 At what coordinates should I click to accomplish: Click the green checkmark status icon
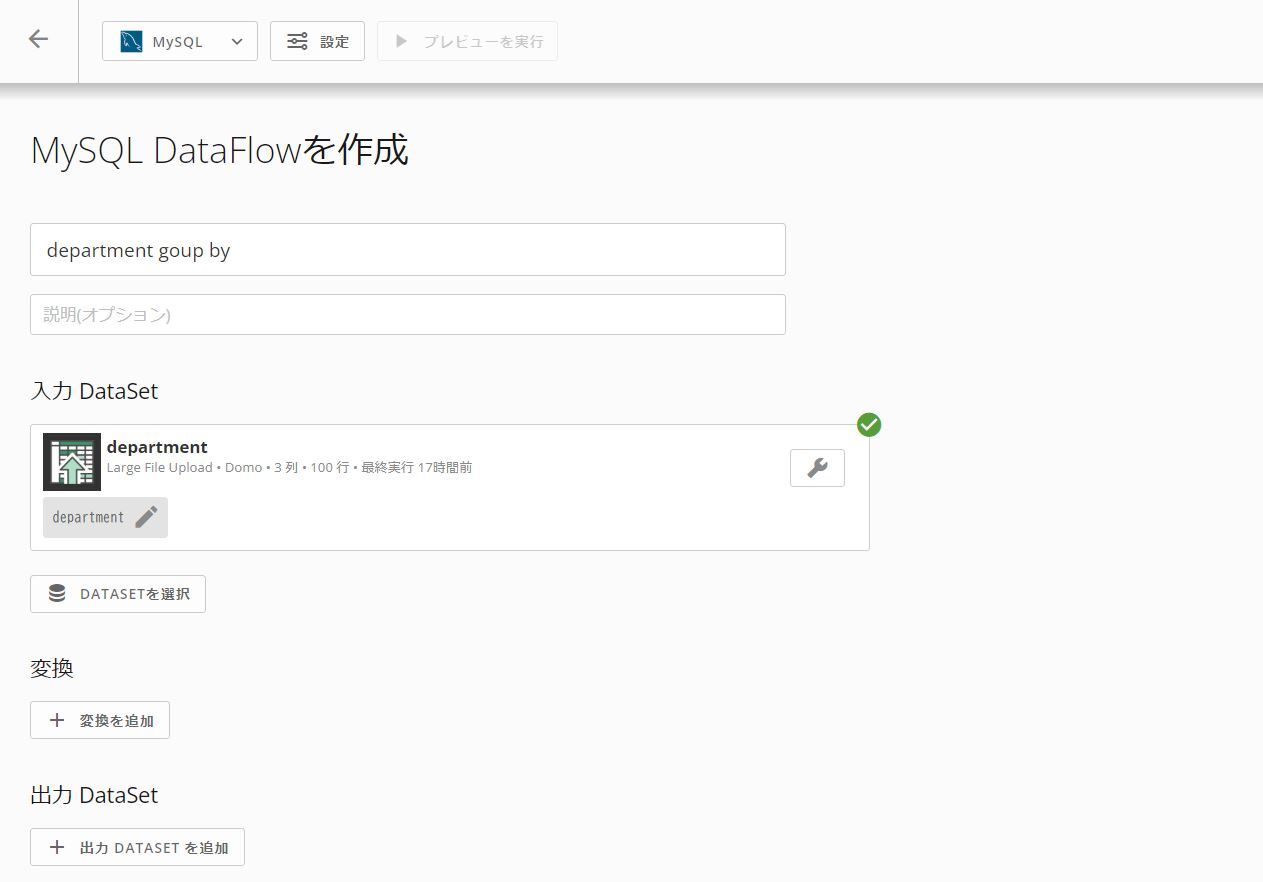[869, 425]
